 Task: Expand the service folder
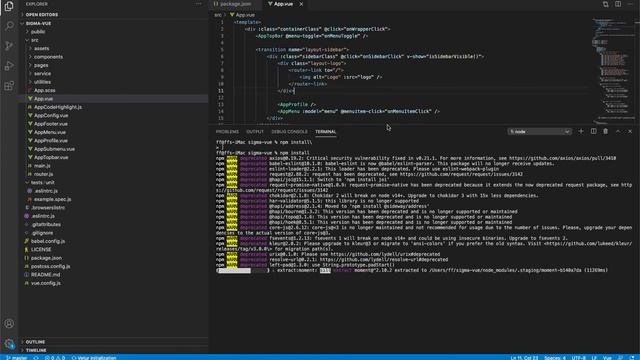coord(42,73)
